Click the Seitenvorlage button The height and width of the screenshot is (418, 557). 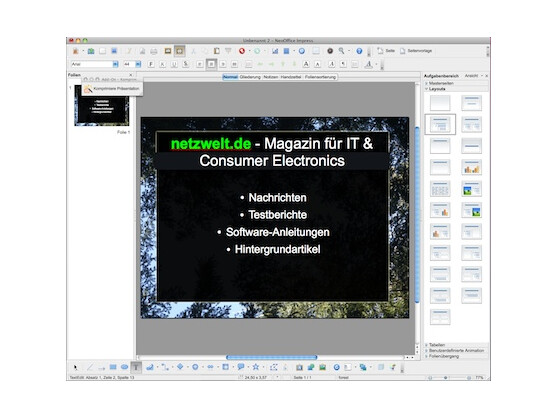point(416,51)
